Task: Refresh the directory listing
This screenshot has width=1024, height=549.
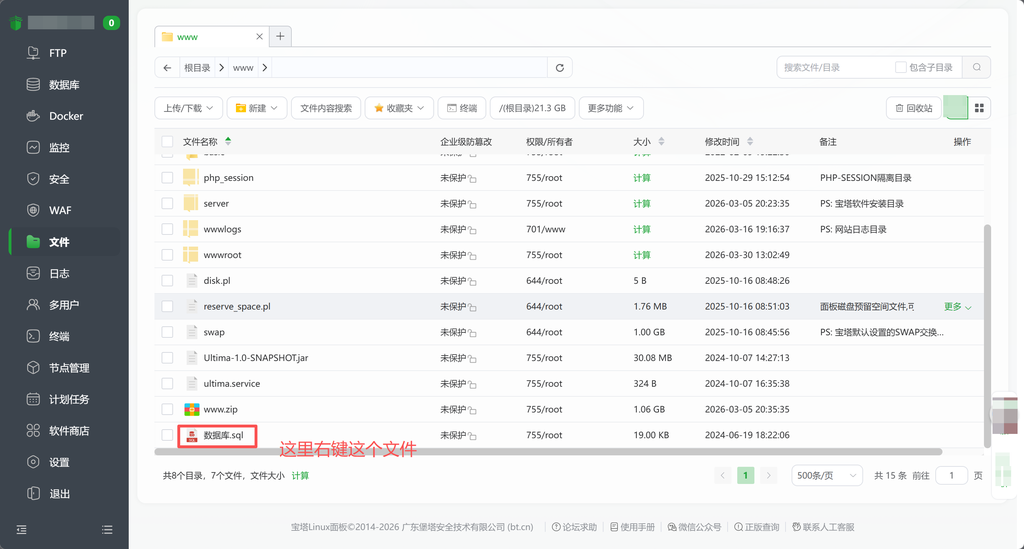Action: (560, 68)
